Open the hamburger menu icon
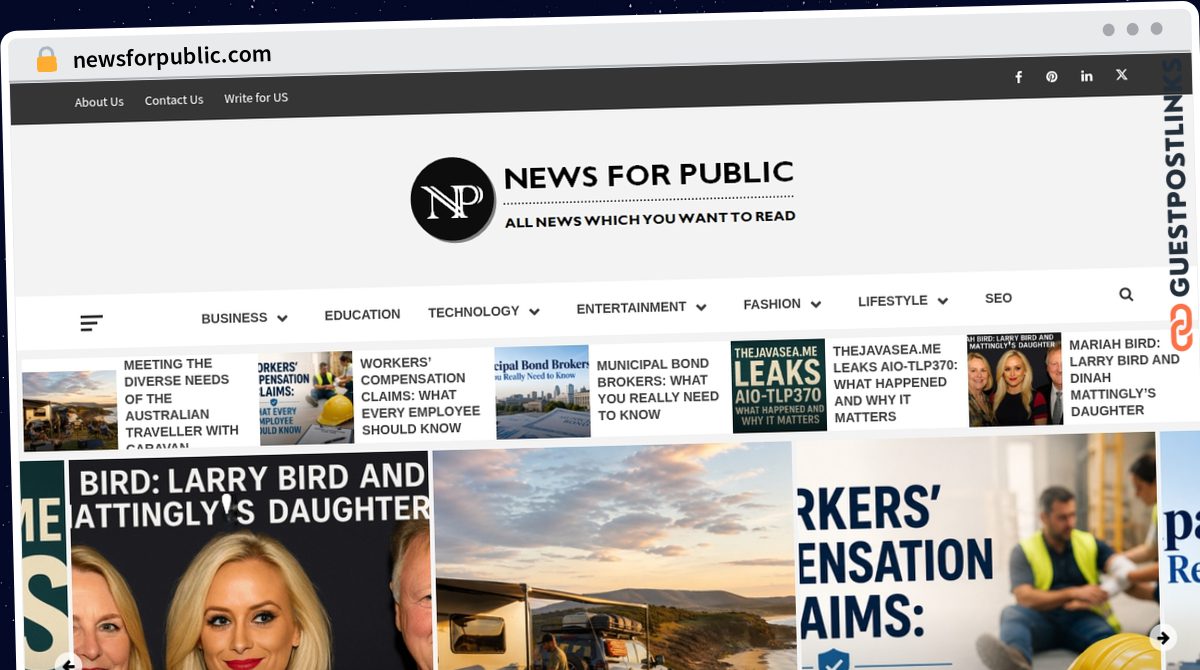The image size is (1200, 670). click(91, 323)
